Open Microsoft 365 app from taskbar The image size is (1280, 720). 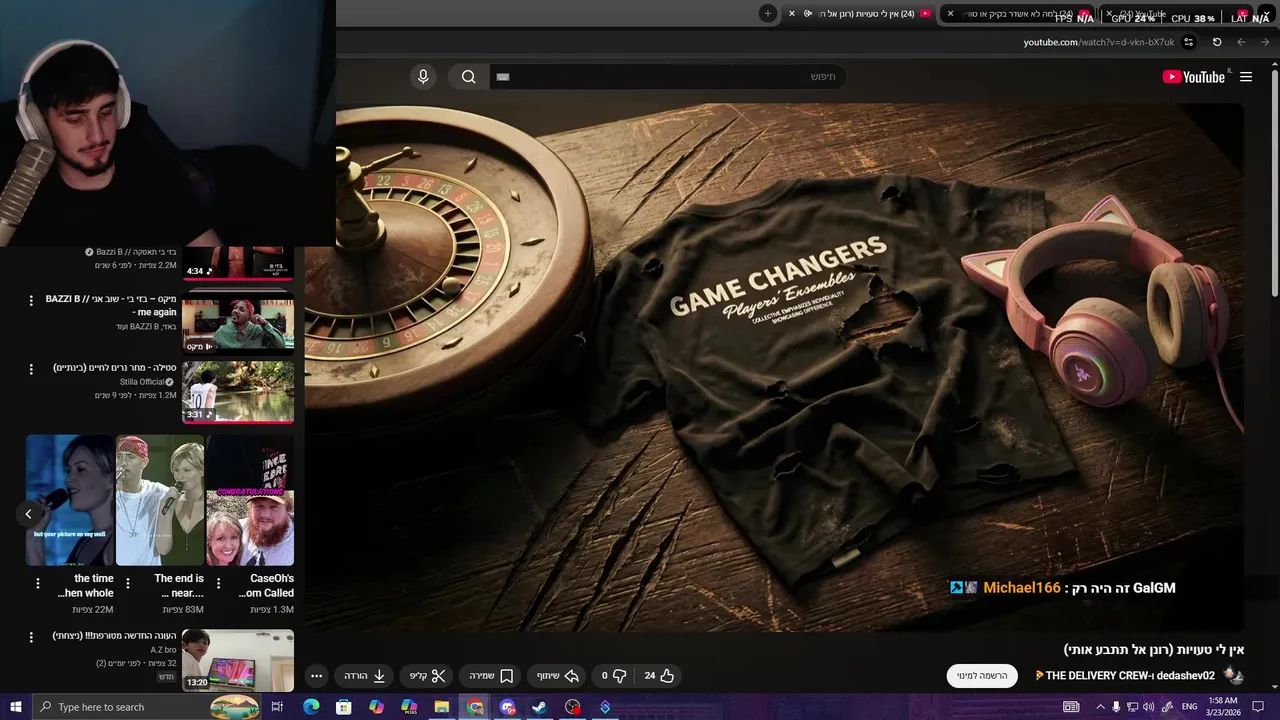409,707
